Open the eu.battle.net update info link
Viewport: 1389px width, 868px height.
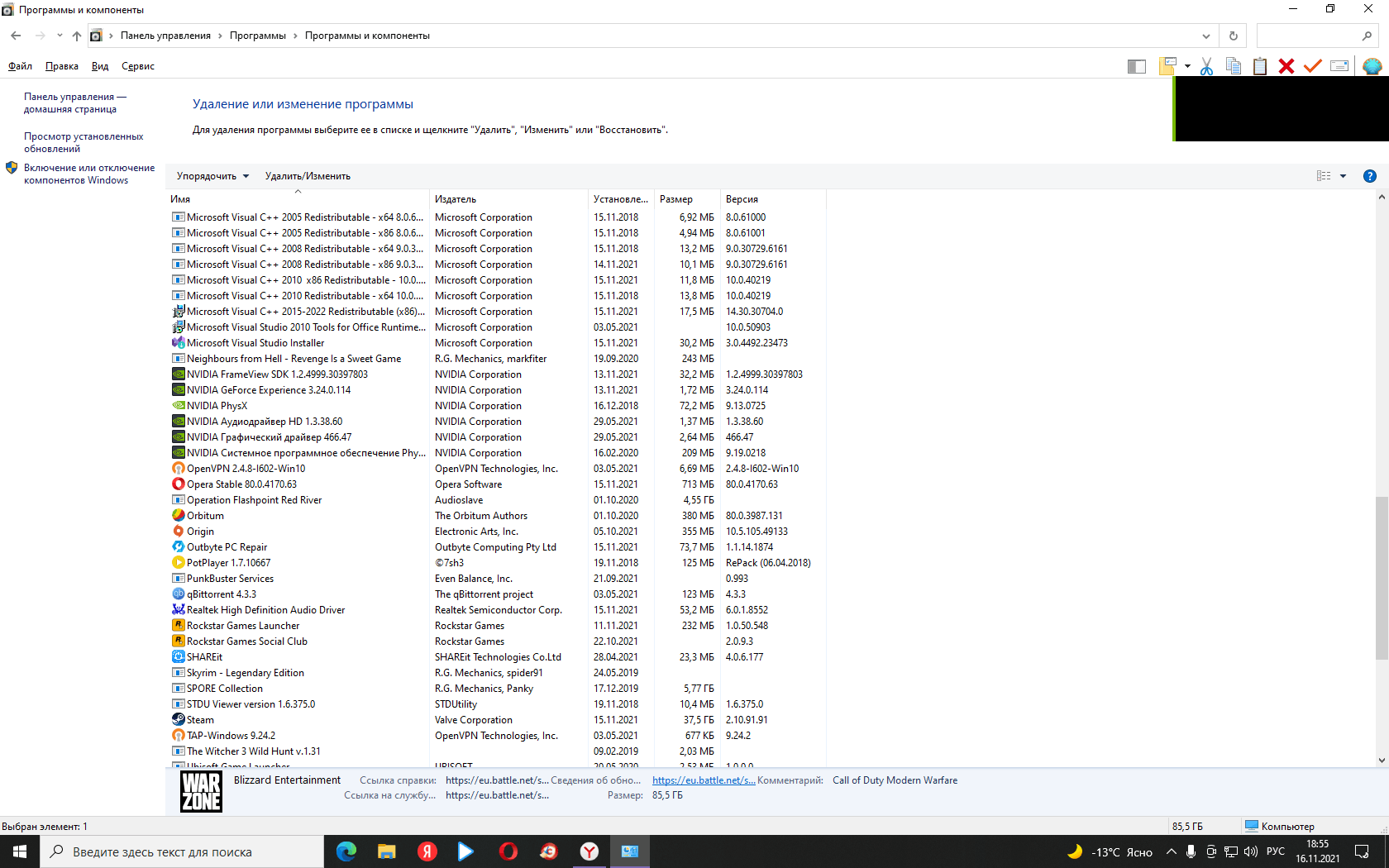click(x=703, y=780)
